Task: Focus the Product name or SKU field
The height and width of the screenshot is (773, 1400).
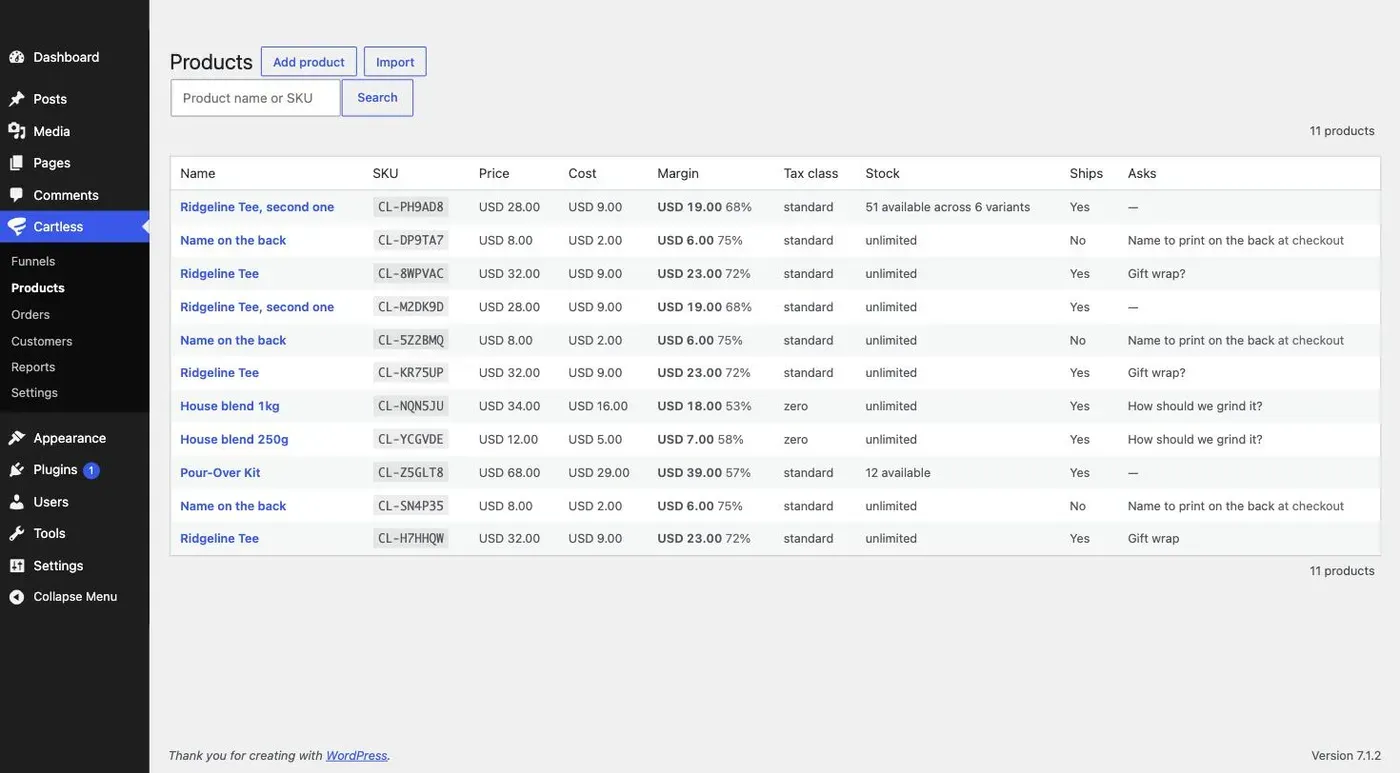Action: coord(256,98)
